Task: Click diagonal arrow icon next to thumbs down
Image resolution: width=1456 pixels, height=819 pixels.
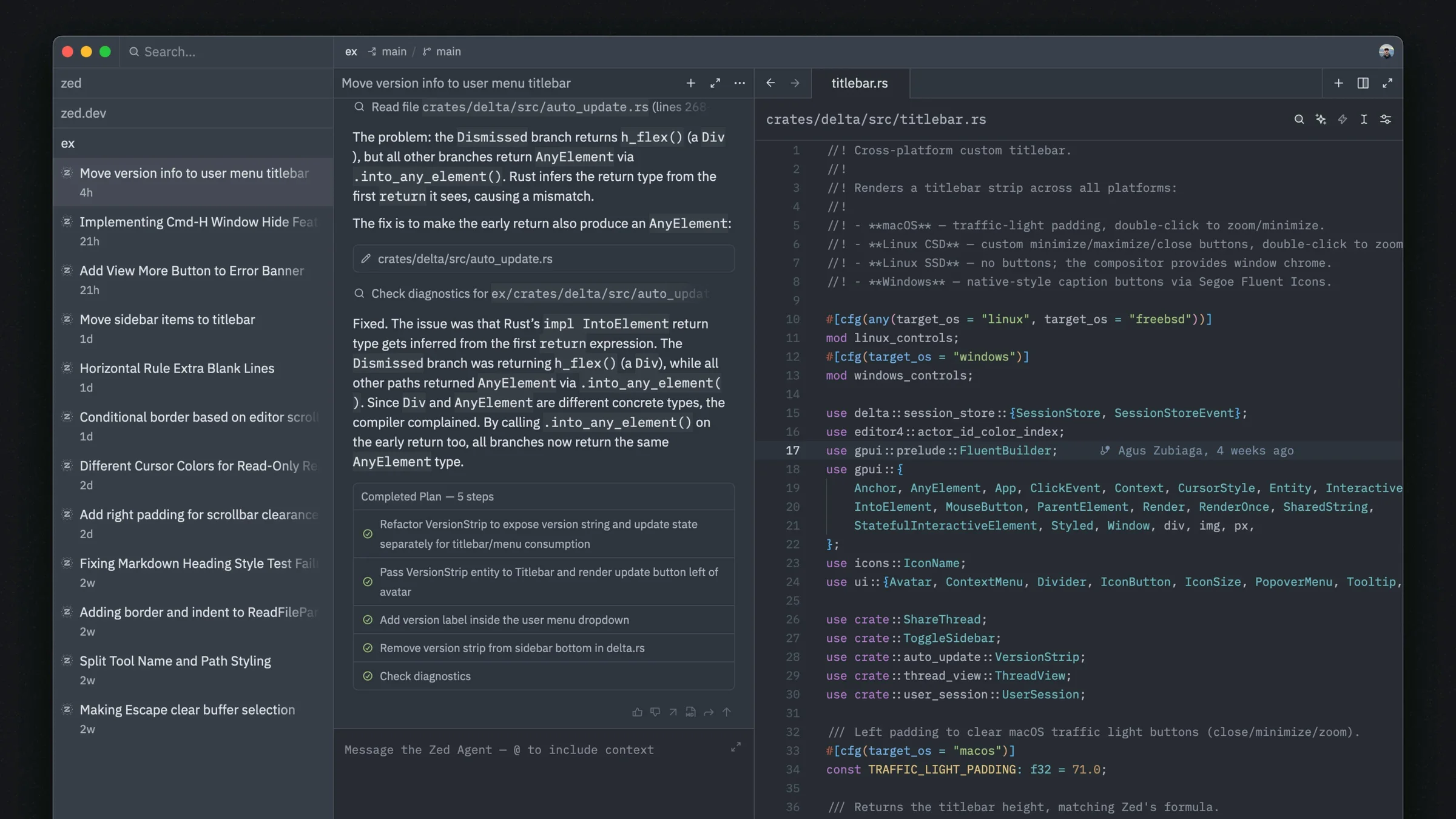Action: pos(673,712)
